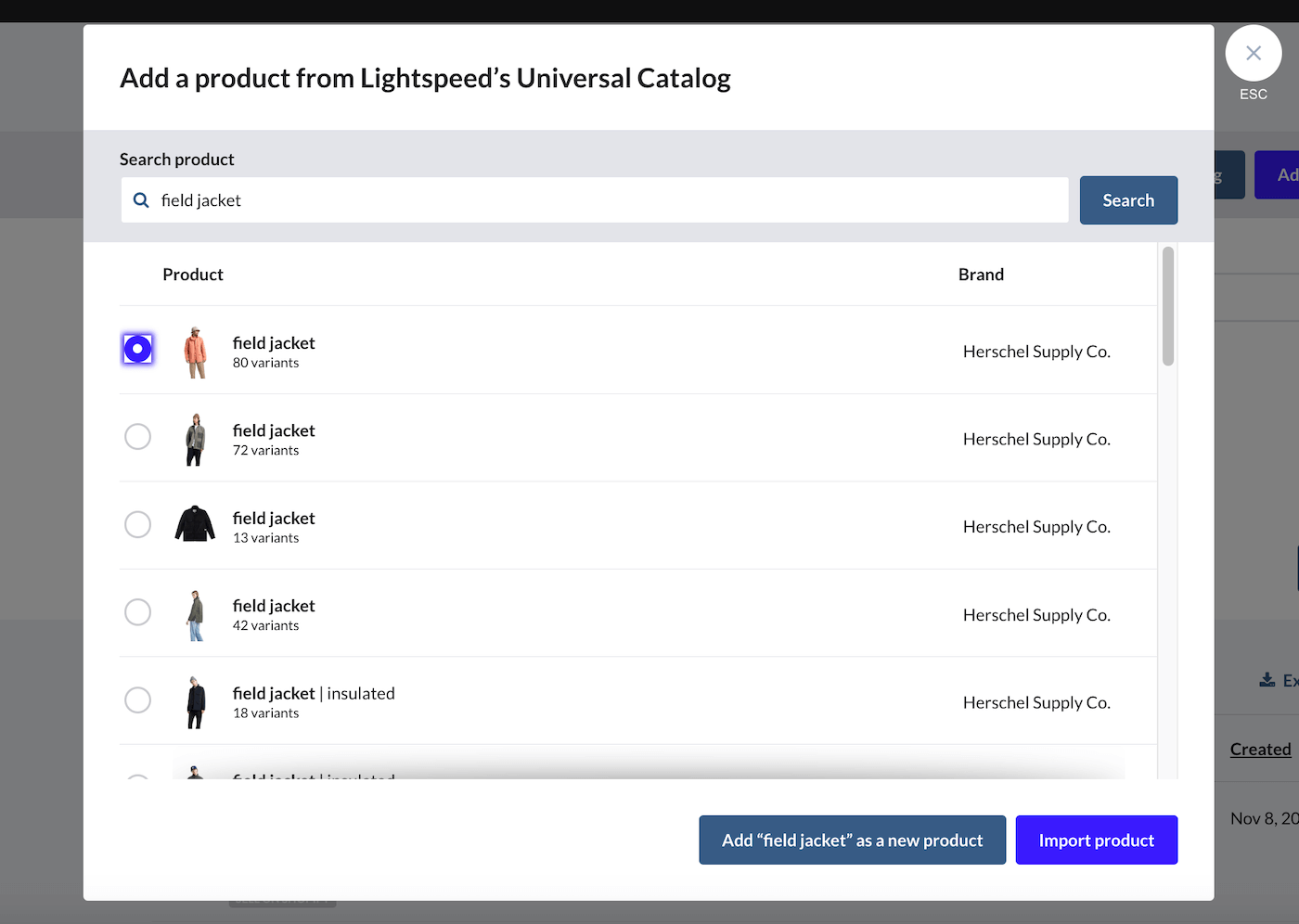The width and height of the screenshot is (1299, 924).
Task: Click the Product column header
Action: 193,275
